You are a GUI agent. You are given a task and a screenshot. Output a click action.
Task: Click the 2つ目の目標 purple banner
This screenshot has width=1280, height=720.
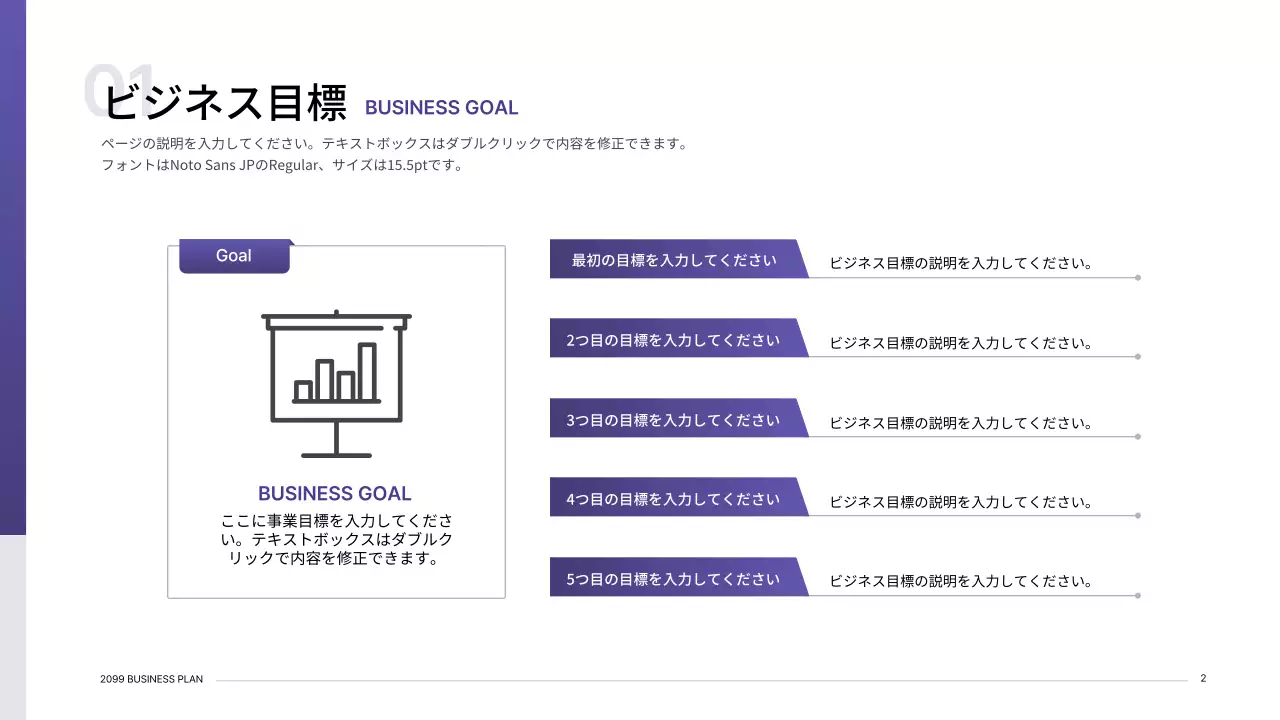point(674,340)
